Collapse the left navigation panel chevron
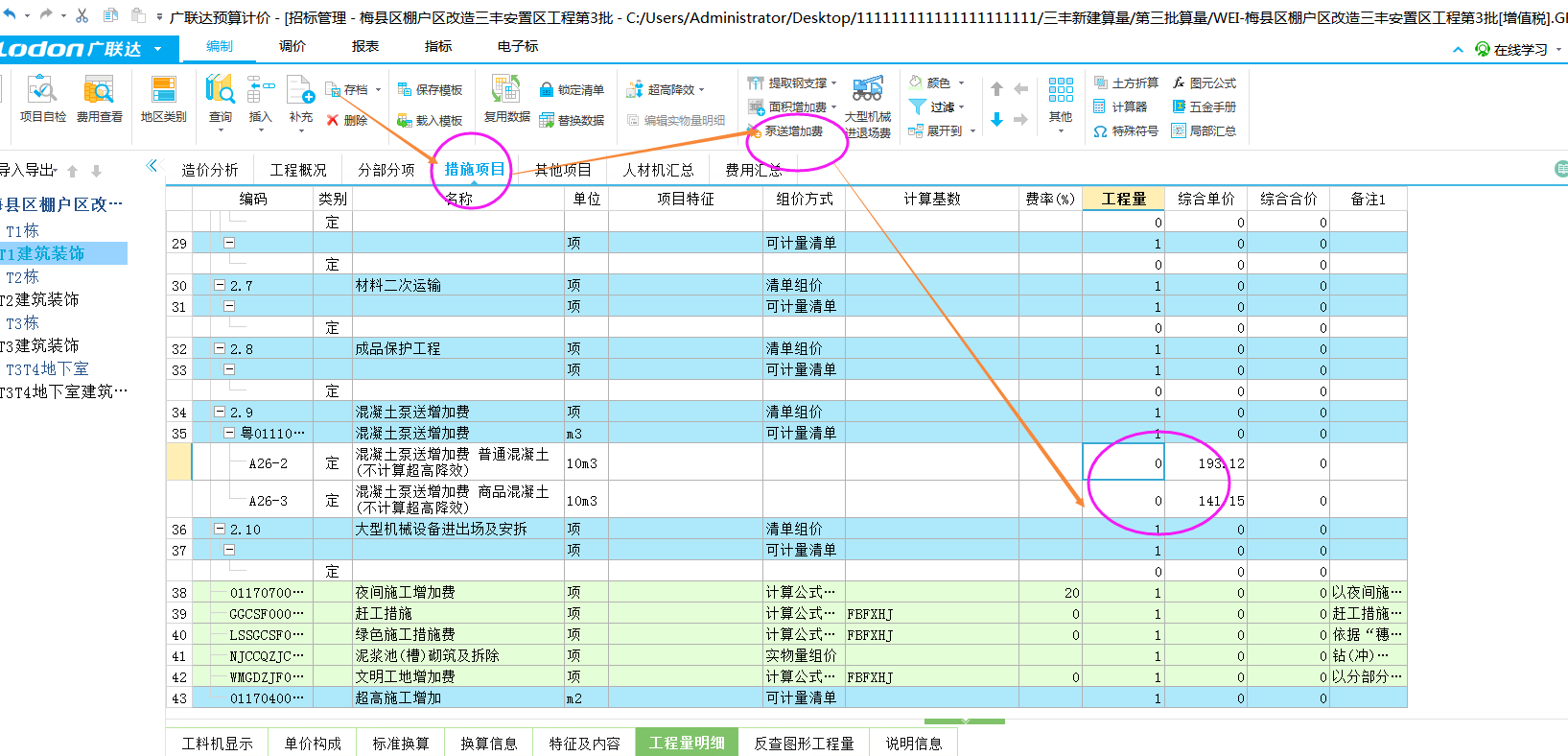 coord(152,166)
